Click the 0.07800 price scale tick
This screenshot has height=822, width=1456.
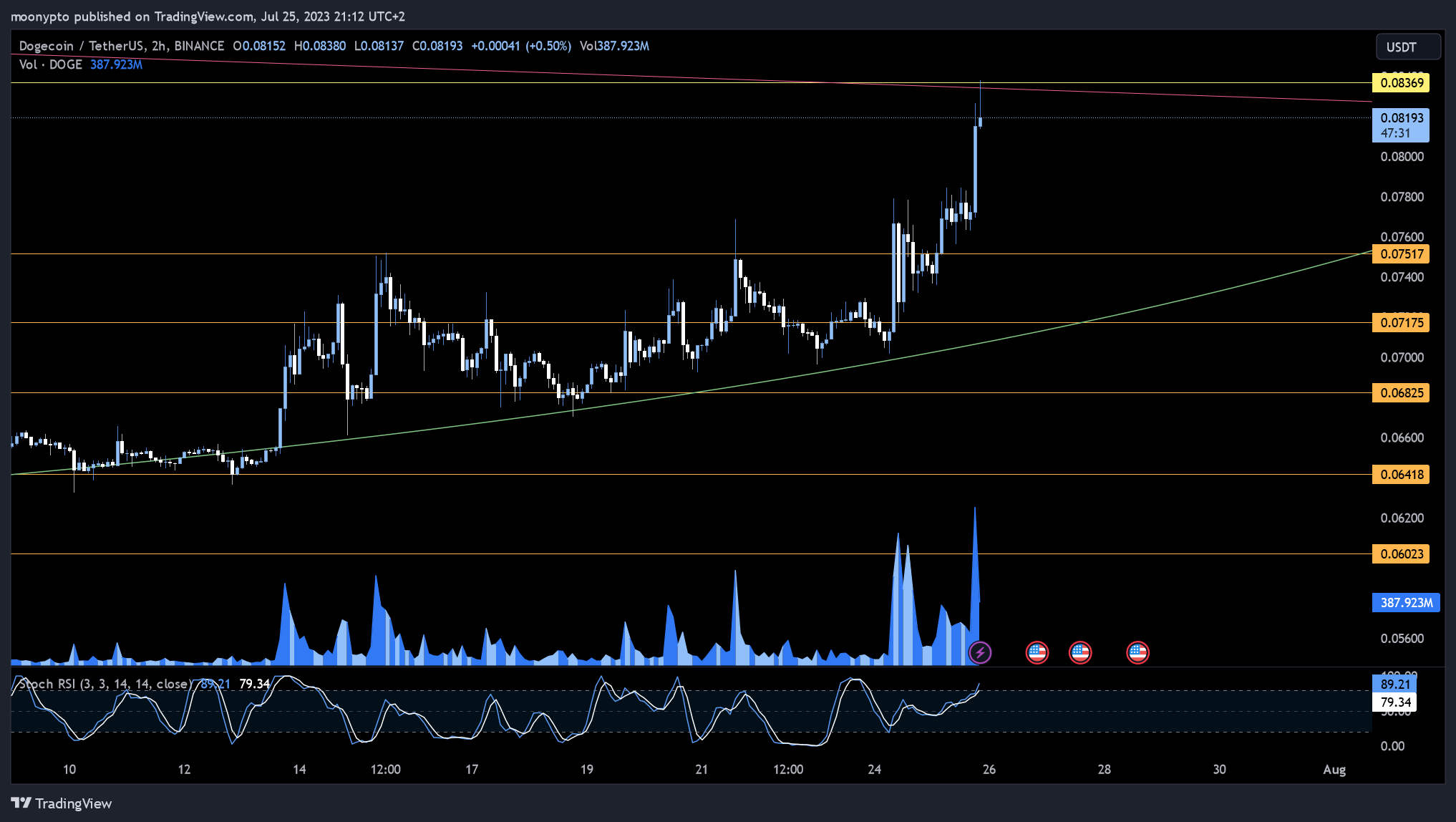click(1402, 196)
